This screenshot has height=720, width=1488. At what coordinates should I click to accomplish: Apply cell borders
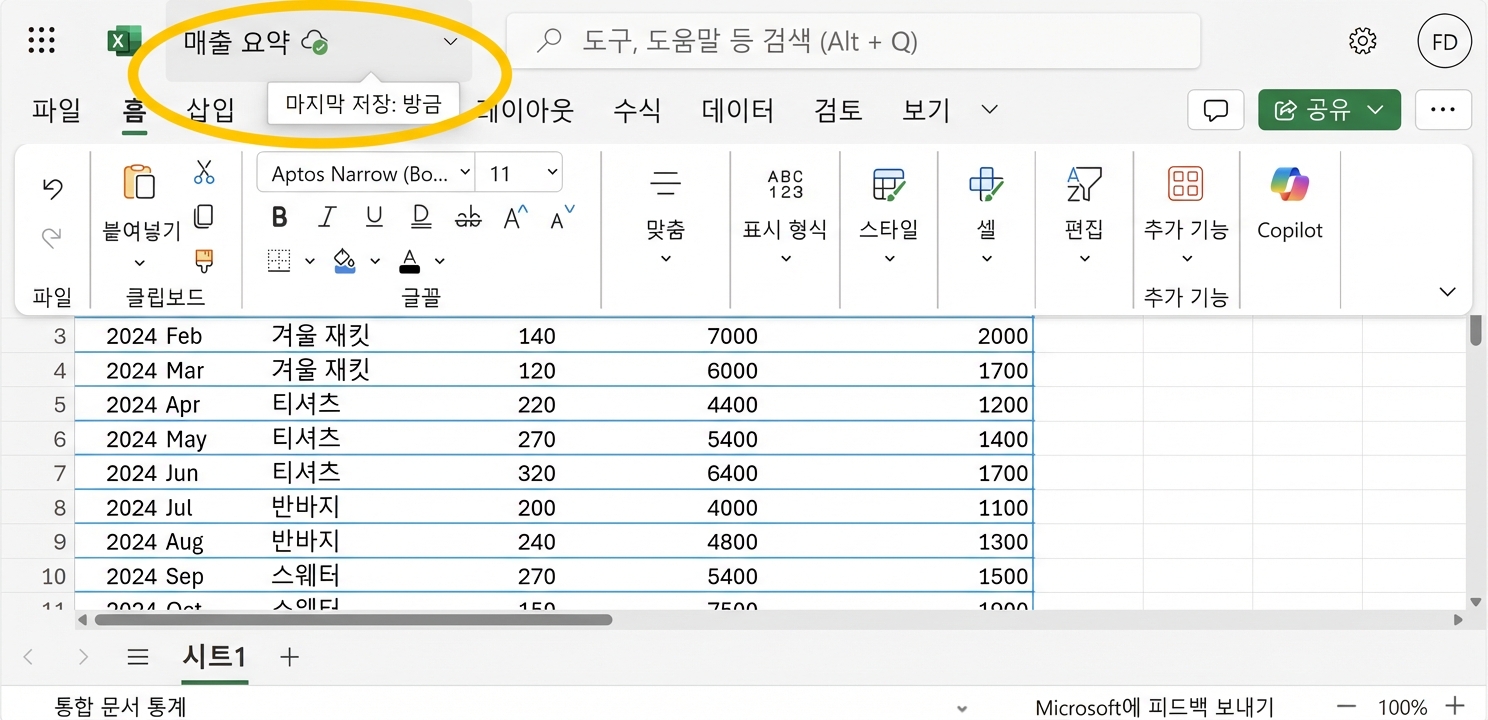pos(280,261)
